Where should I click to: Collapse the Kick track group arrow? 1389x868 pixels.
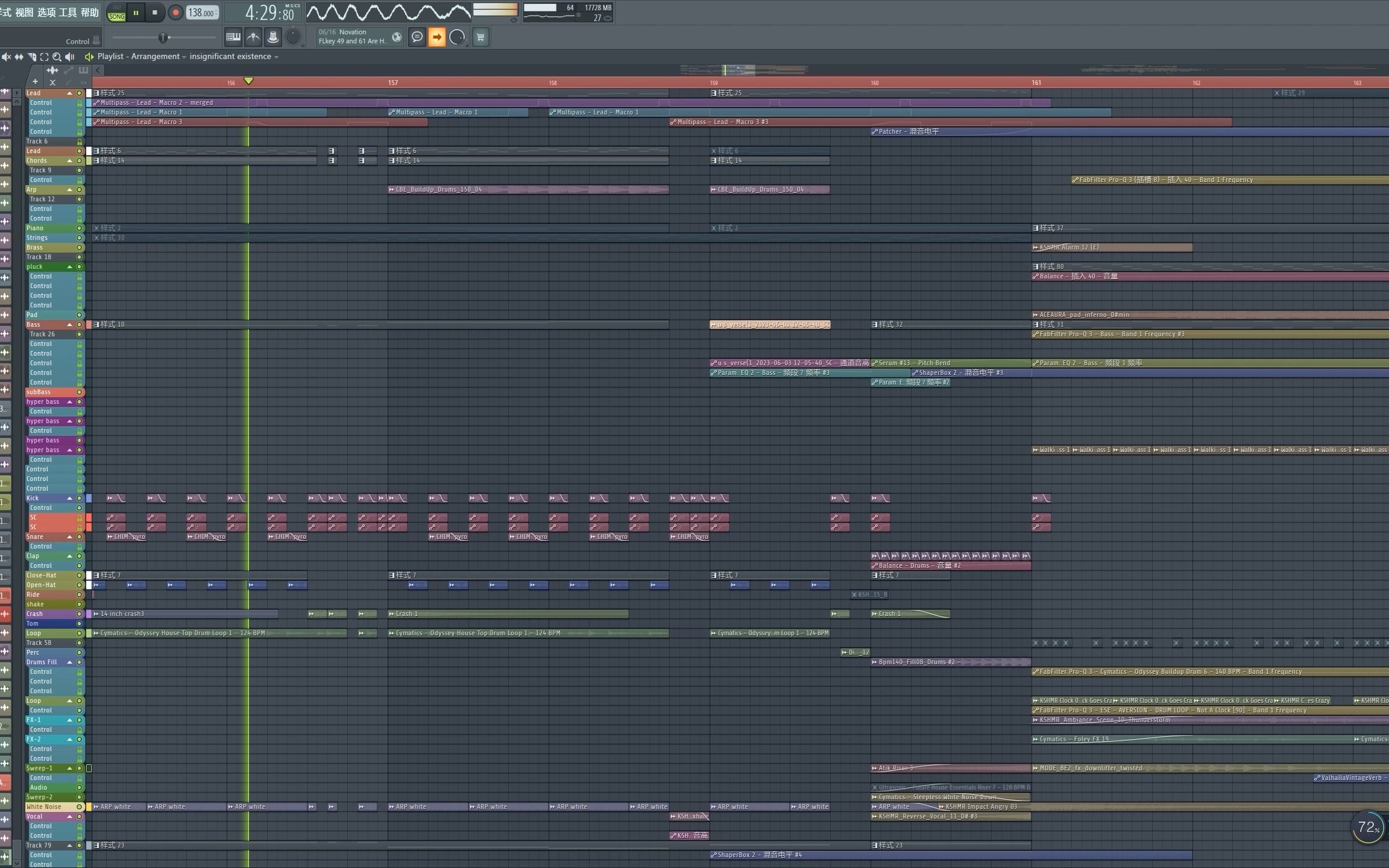point(69,498)
